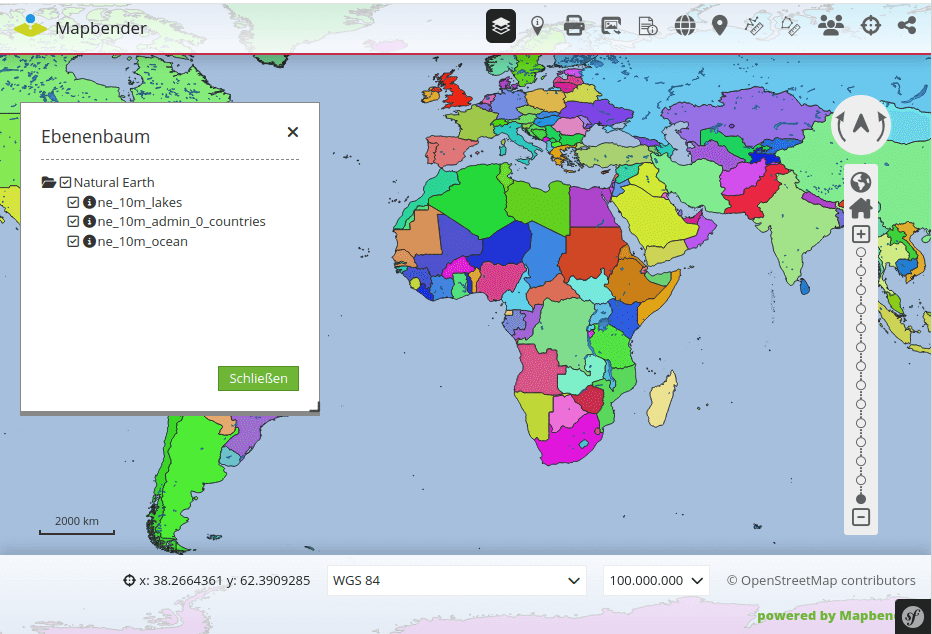
Task: Select the measure tool icon
Action: [756, 25]
